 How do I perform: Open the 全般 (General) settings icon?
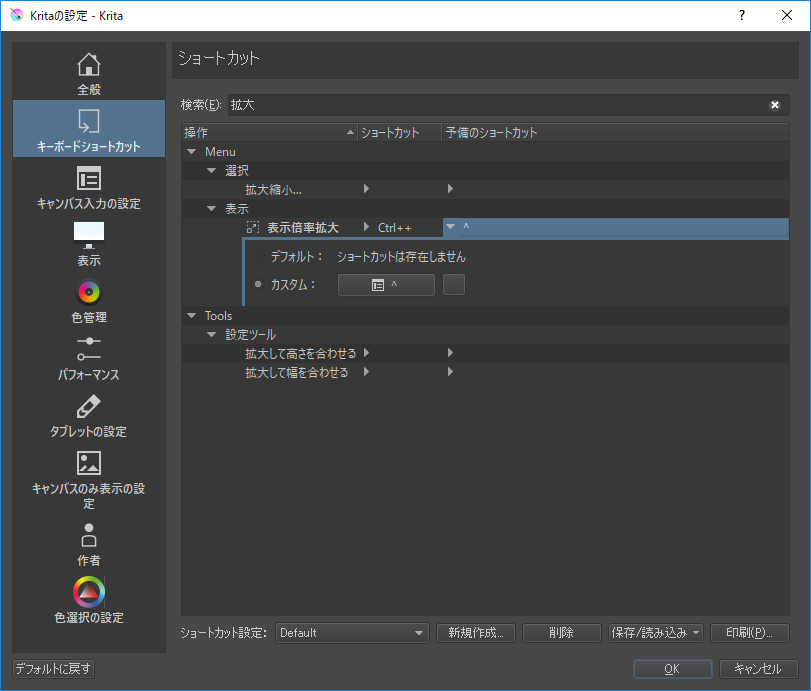(89, 64)
